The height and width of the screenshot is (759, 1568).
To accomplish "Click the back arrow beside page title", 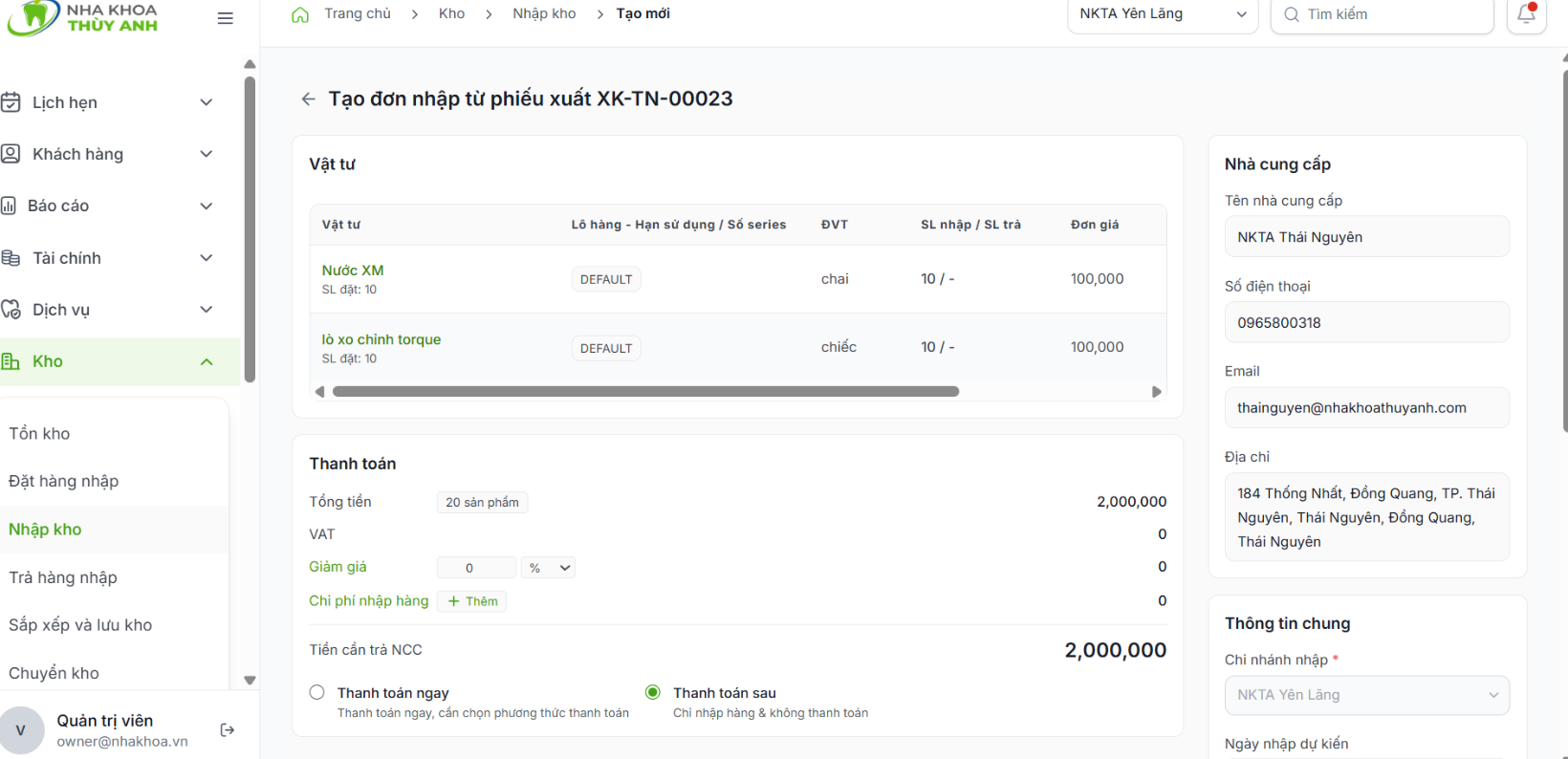I will coord(308,98).
